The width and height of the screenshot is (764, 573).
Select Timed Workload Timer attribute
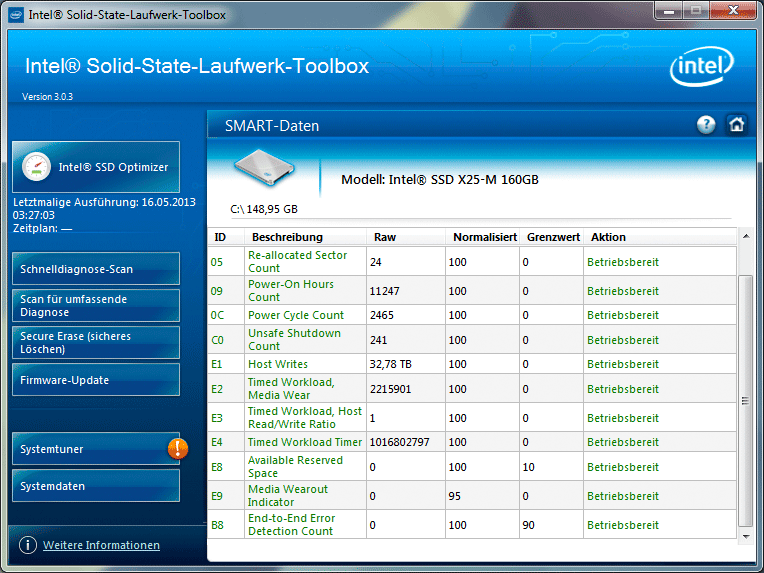(305, 442)
